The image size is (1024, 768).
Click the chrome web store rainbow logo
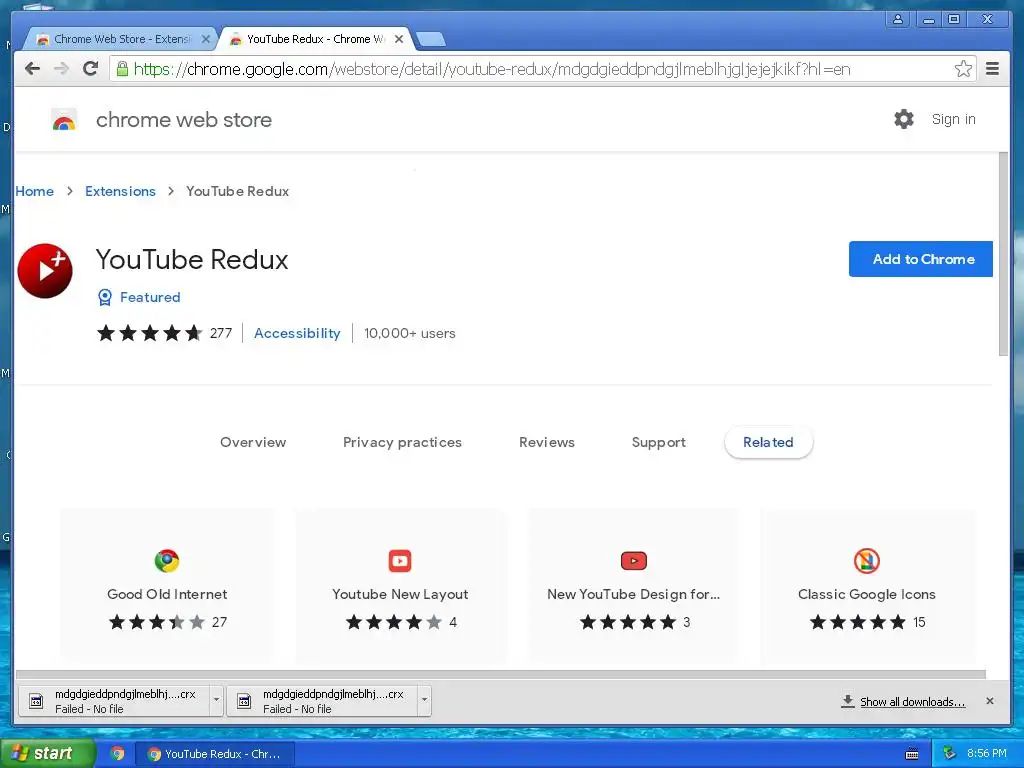point(64,120)
